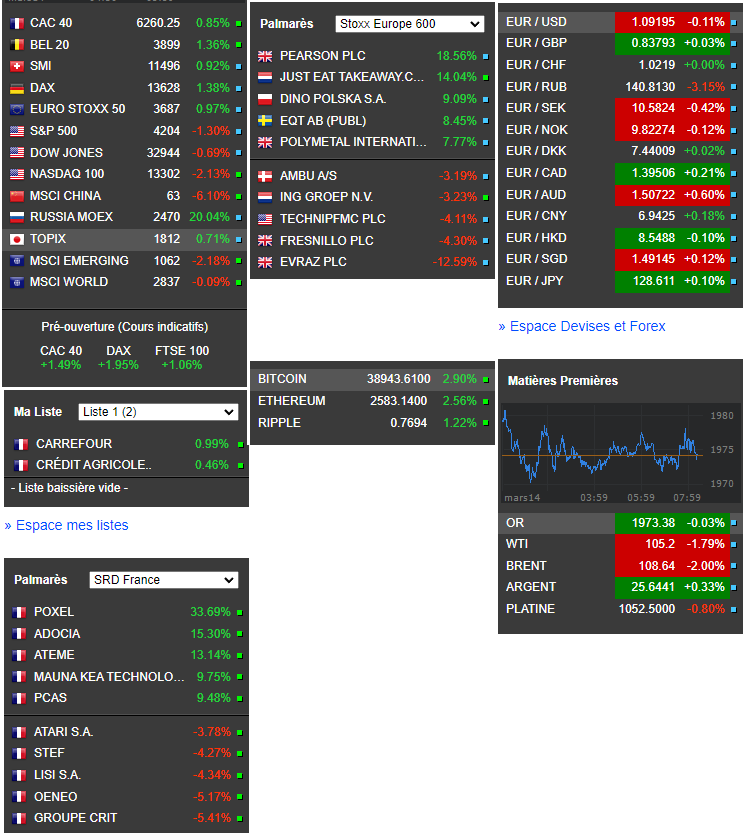Click the Polish flag beside DINO POLSKA
Viewport: 747px width, 838px height.
point(265,99)
